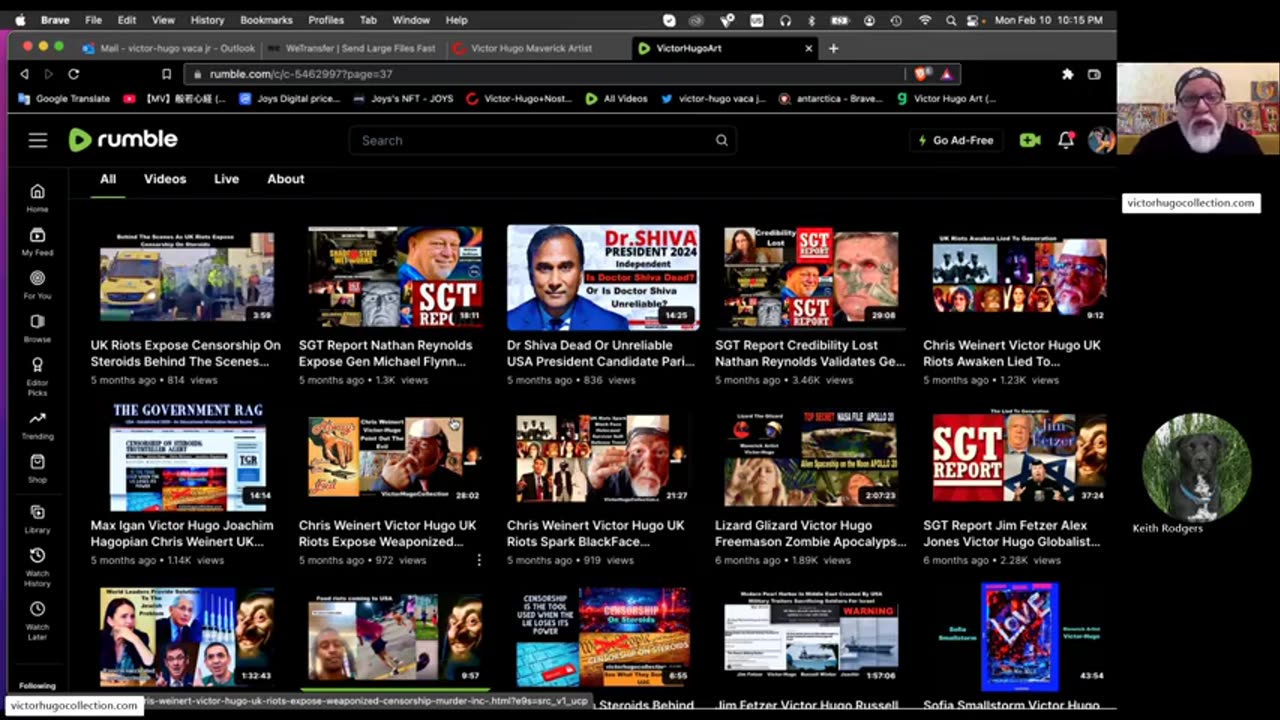Bookmark this page icon
Viewport: 1280px width, 720px height.
pyautogui.click(x=166, y=74)
